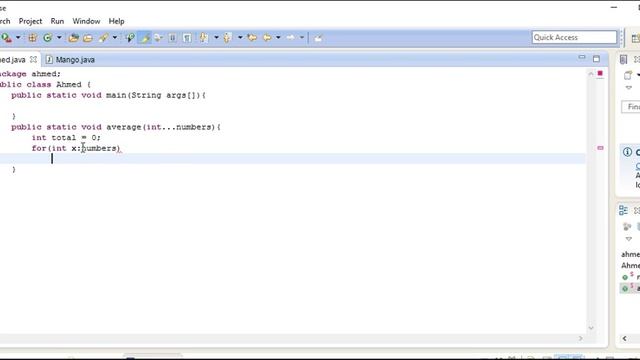
Task: Select the highlighted average method in Outline
Action: 631,288
